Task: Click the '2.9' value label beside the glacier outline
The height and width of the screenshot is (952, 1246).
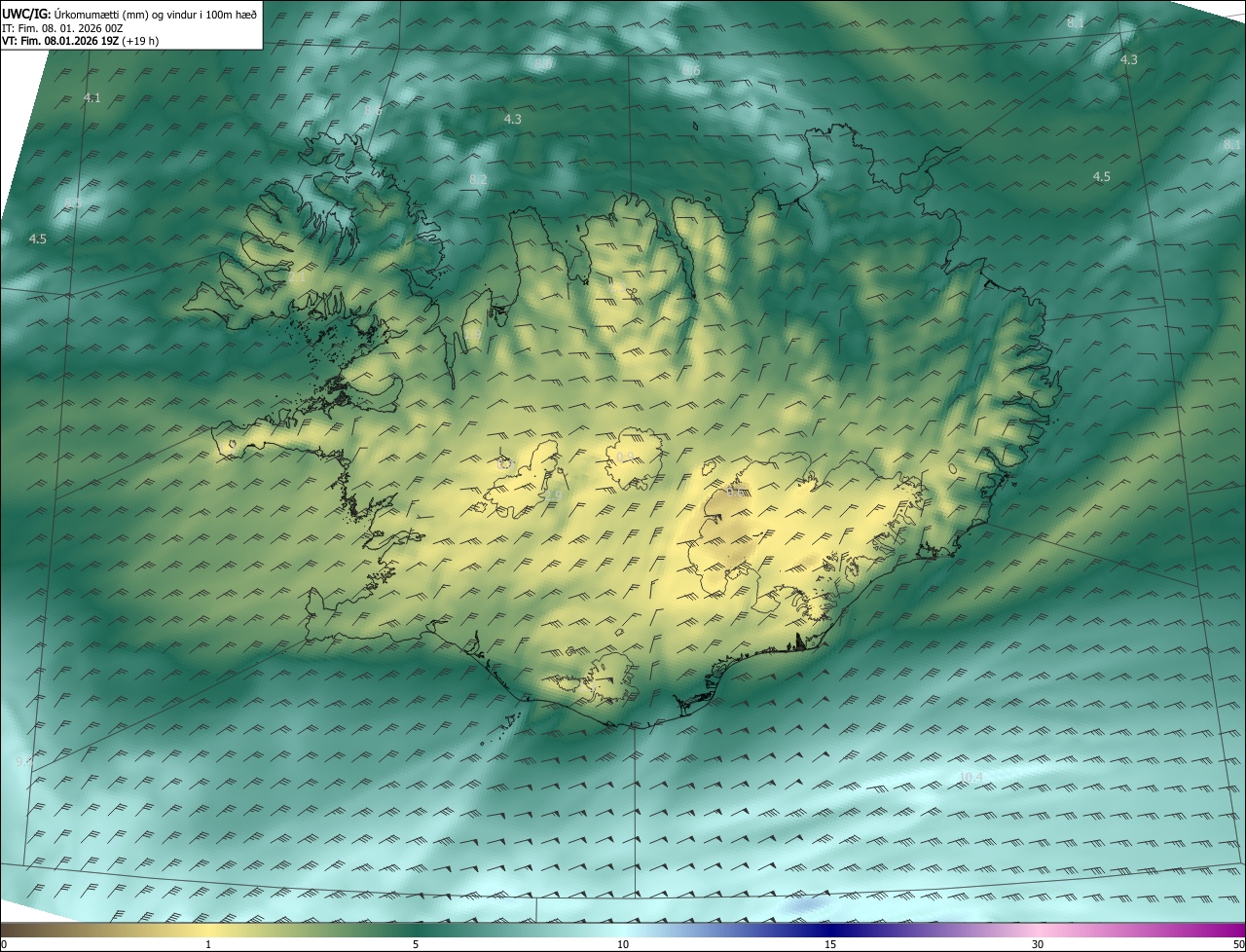Action: click(x=553, y=495)
